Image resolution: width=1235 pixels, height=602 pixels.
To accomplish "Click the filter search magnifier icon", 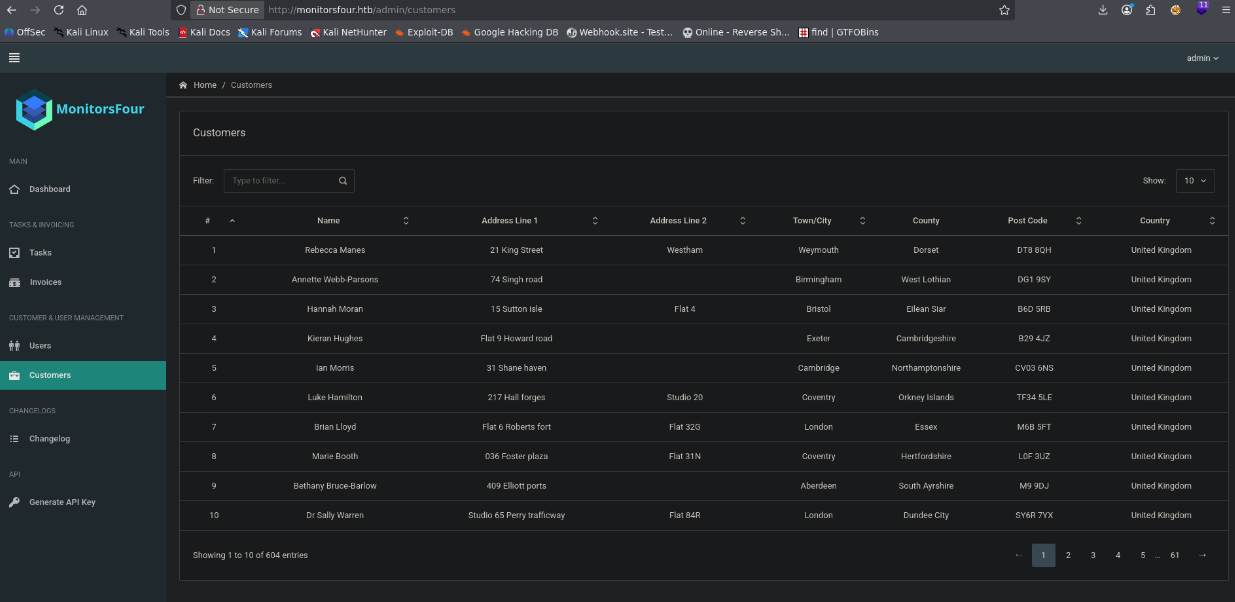I will point(343,181).
